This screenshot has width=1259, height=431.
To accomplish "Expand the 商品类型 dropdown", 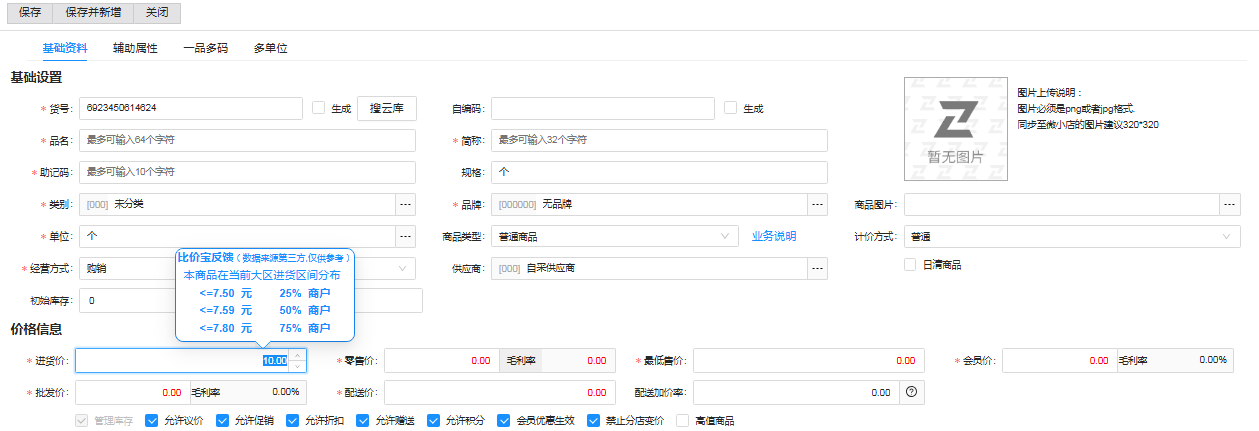I will 615,236.
